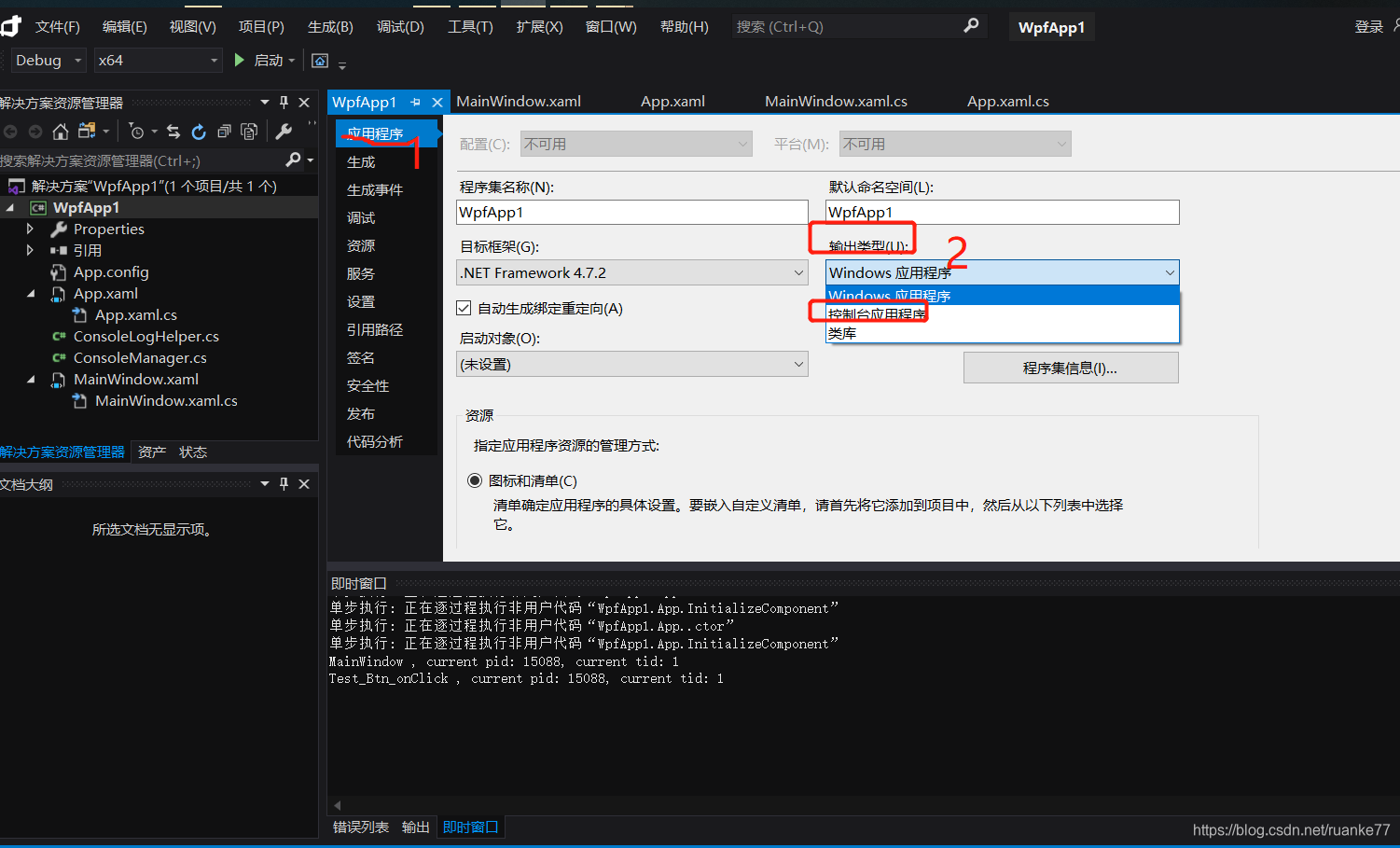Select the 图标和清单 radio button
Image resolution: width=1400 pixels, height=848 pixels.
pyautogui.click(x=475, y=480)
